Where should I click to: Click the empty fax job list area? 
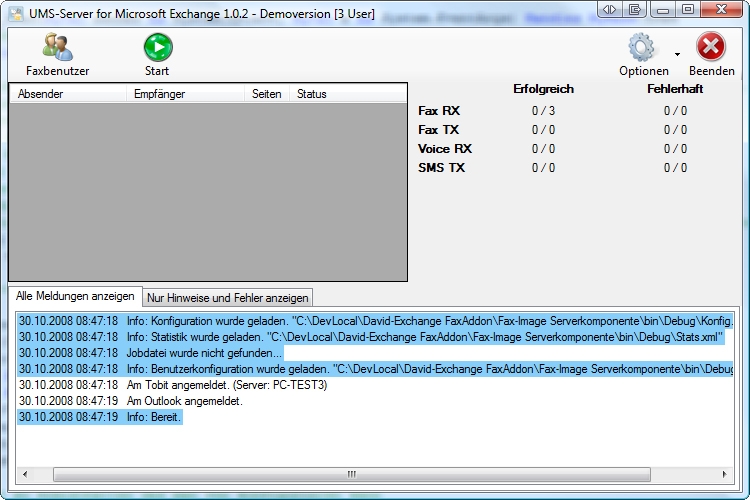208,191
